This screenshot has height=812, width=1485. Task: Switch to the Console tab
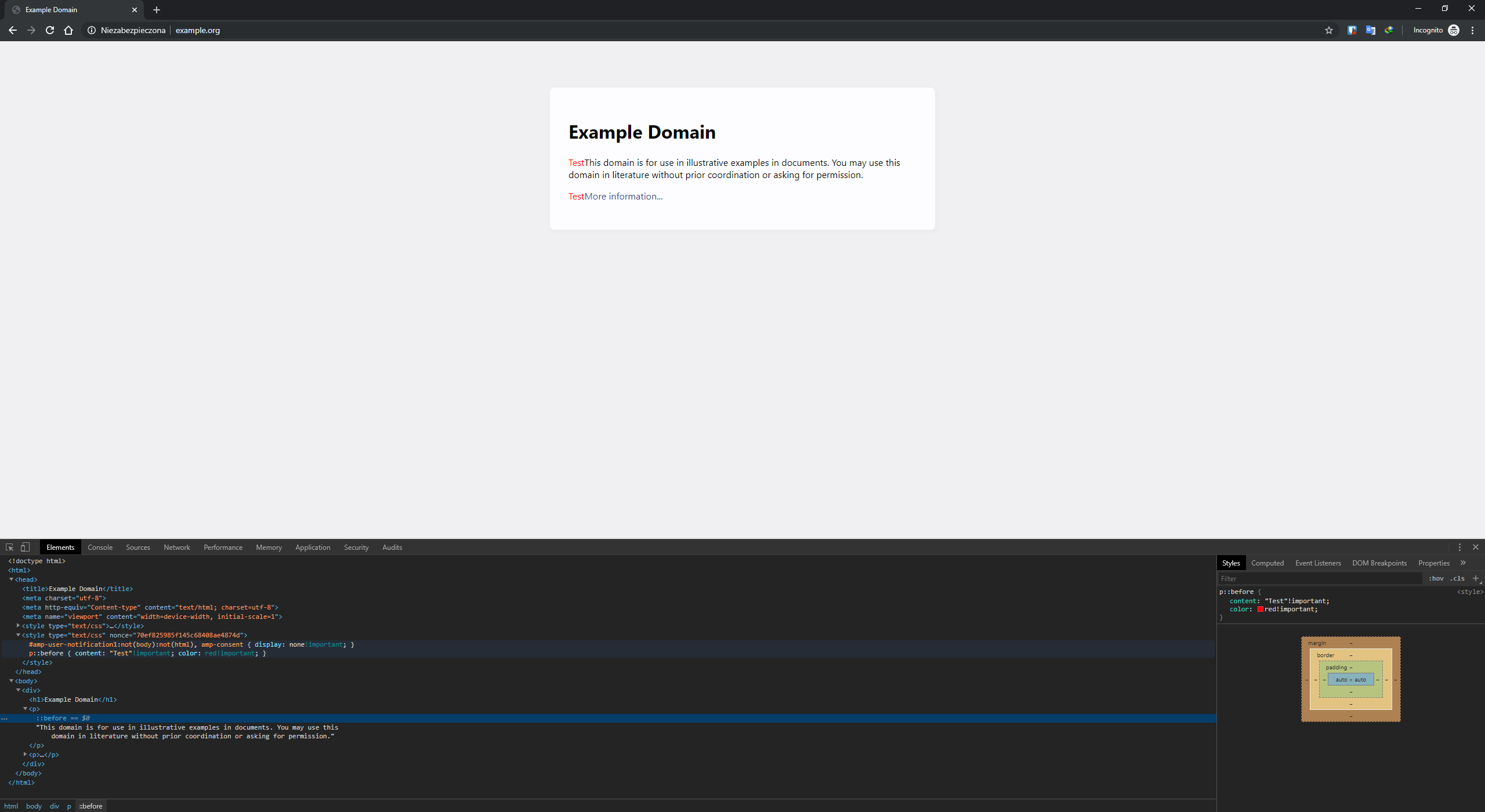pos(100,547)
